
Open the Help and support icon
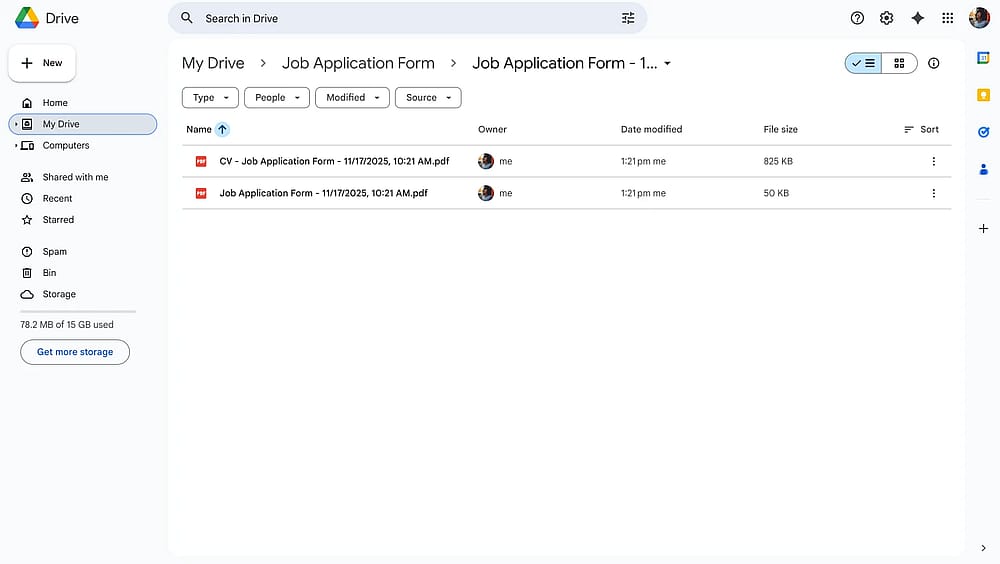pos(857,18)
